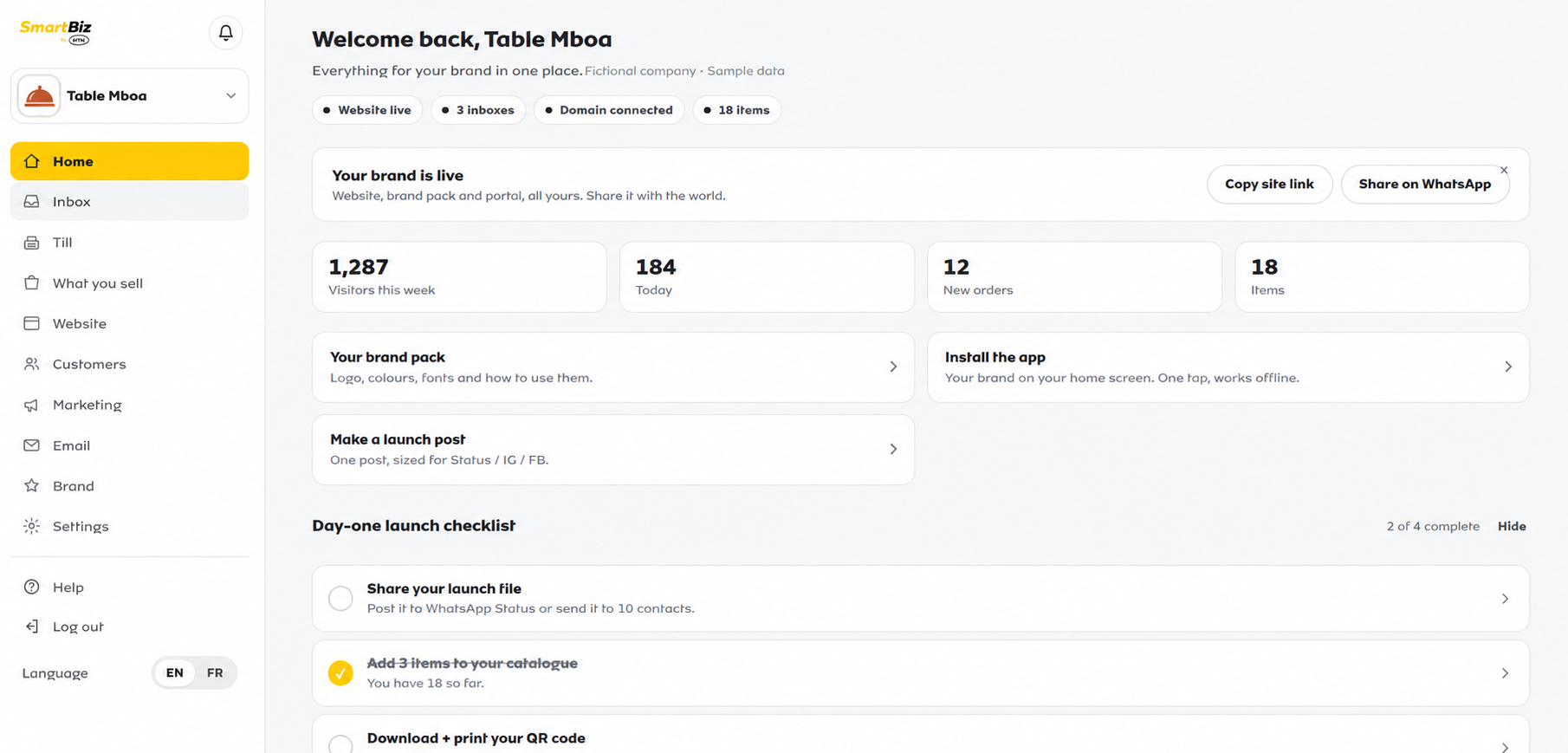
Task: Click the Settings gear icon
Action: click(32, 526)
